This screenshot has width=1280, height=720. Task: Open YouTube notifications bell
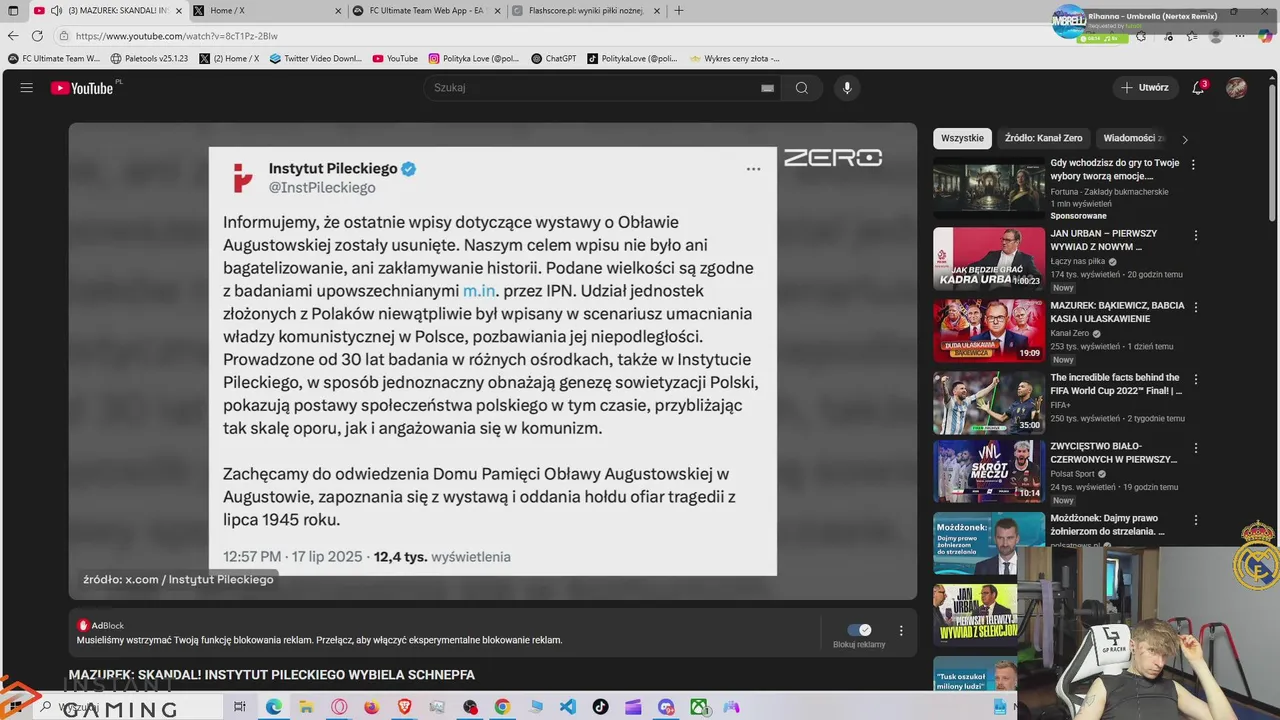1198,88
